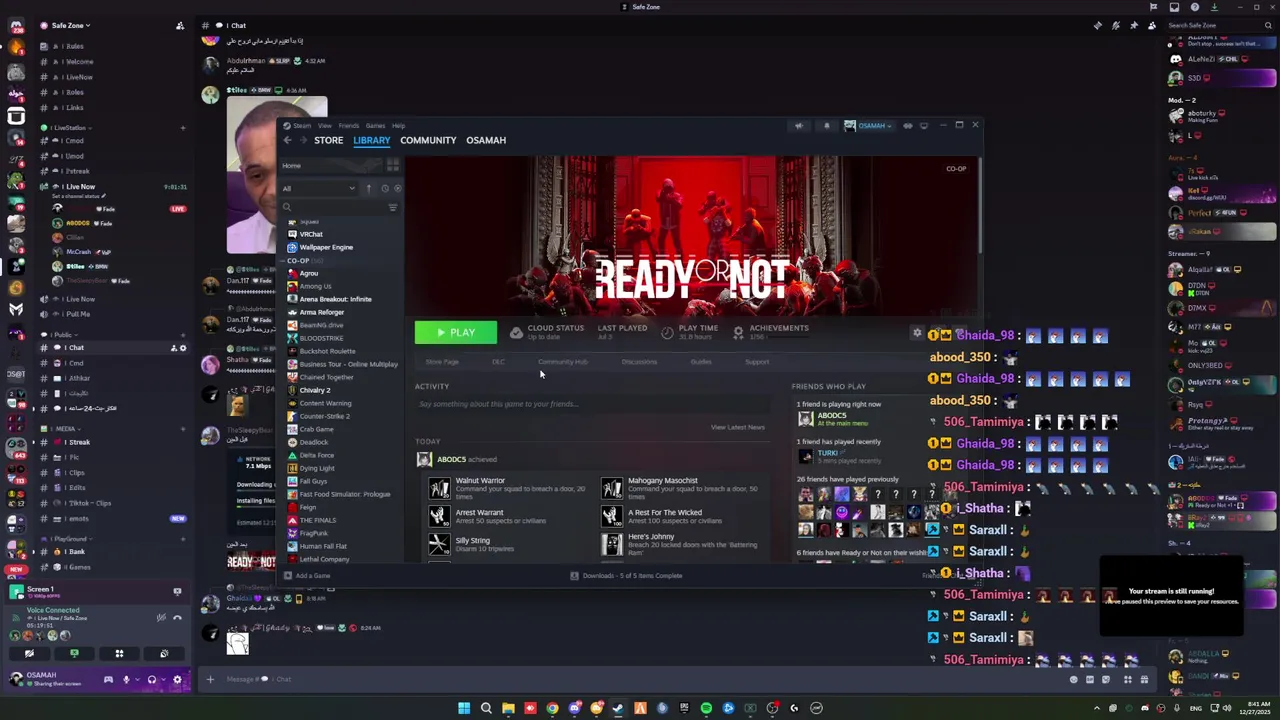Click the library sort arrow icon

pos(368,188)
